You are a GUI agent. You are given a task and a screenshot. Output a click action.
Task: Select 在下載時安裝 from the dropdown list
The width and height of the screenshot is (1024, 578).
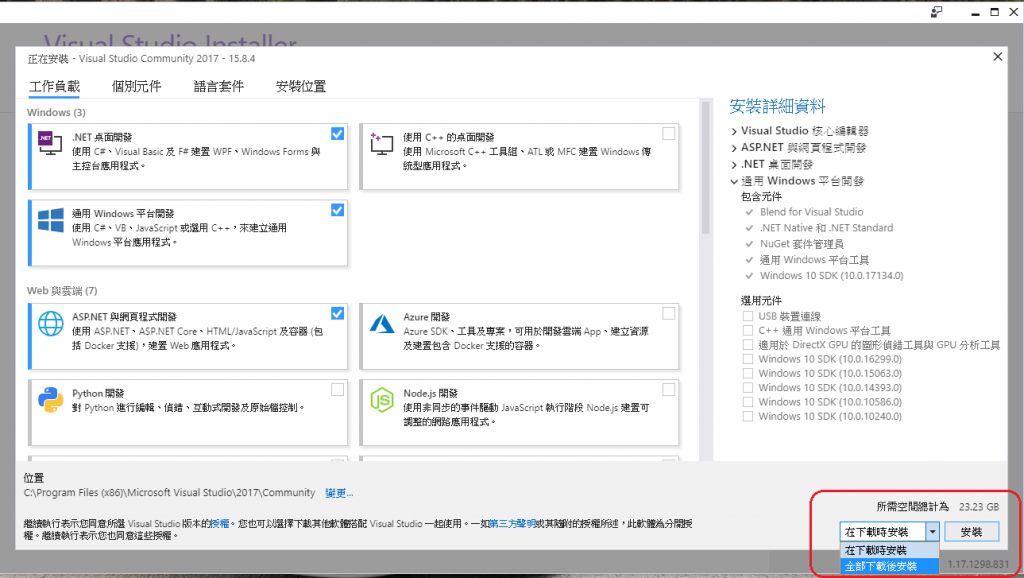889,550
